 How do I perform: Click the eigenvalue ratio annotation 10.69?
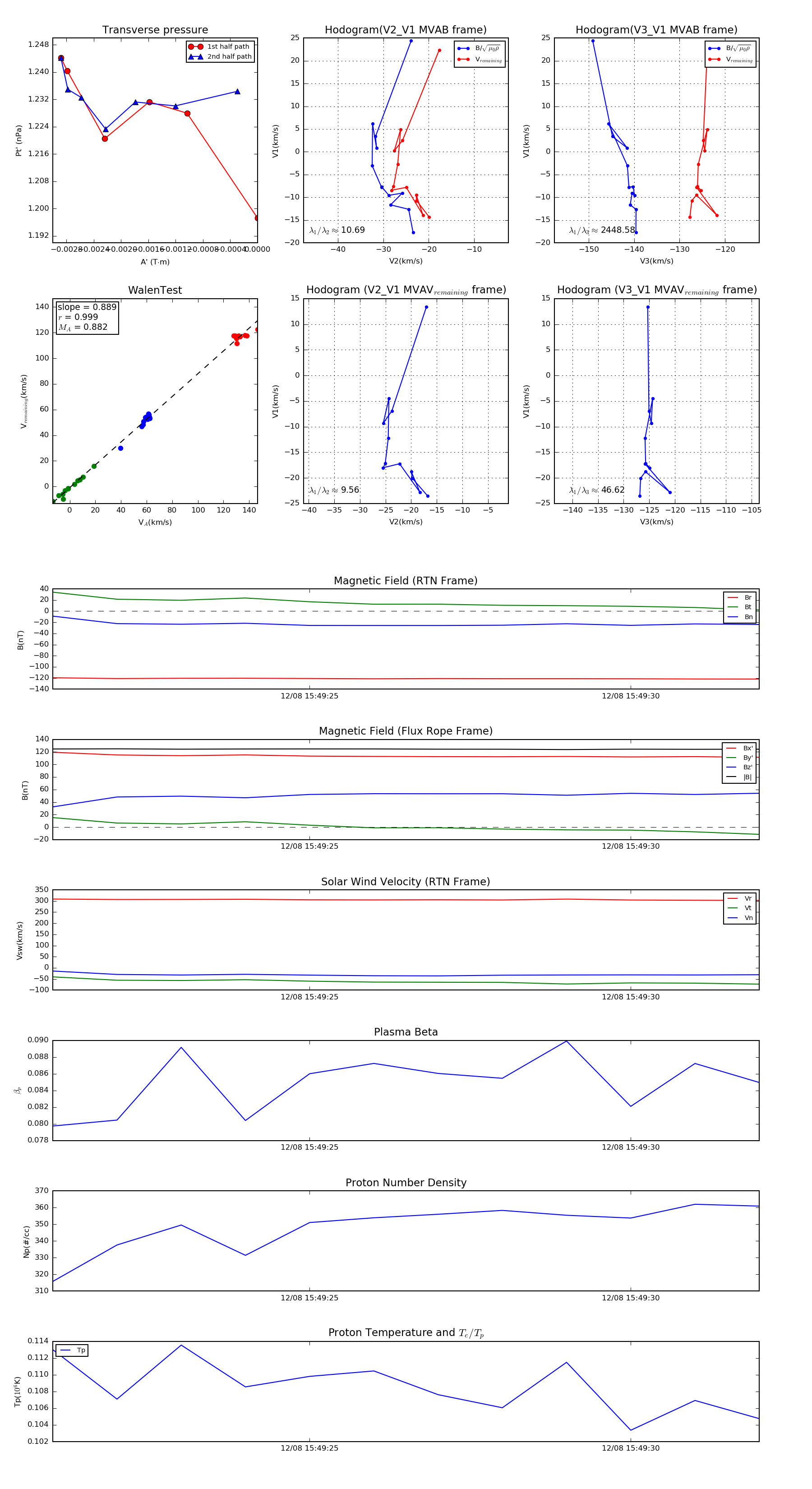point(337,230)
